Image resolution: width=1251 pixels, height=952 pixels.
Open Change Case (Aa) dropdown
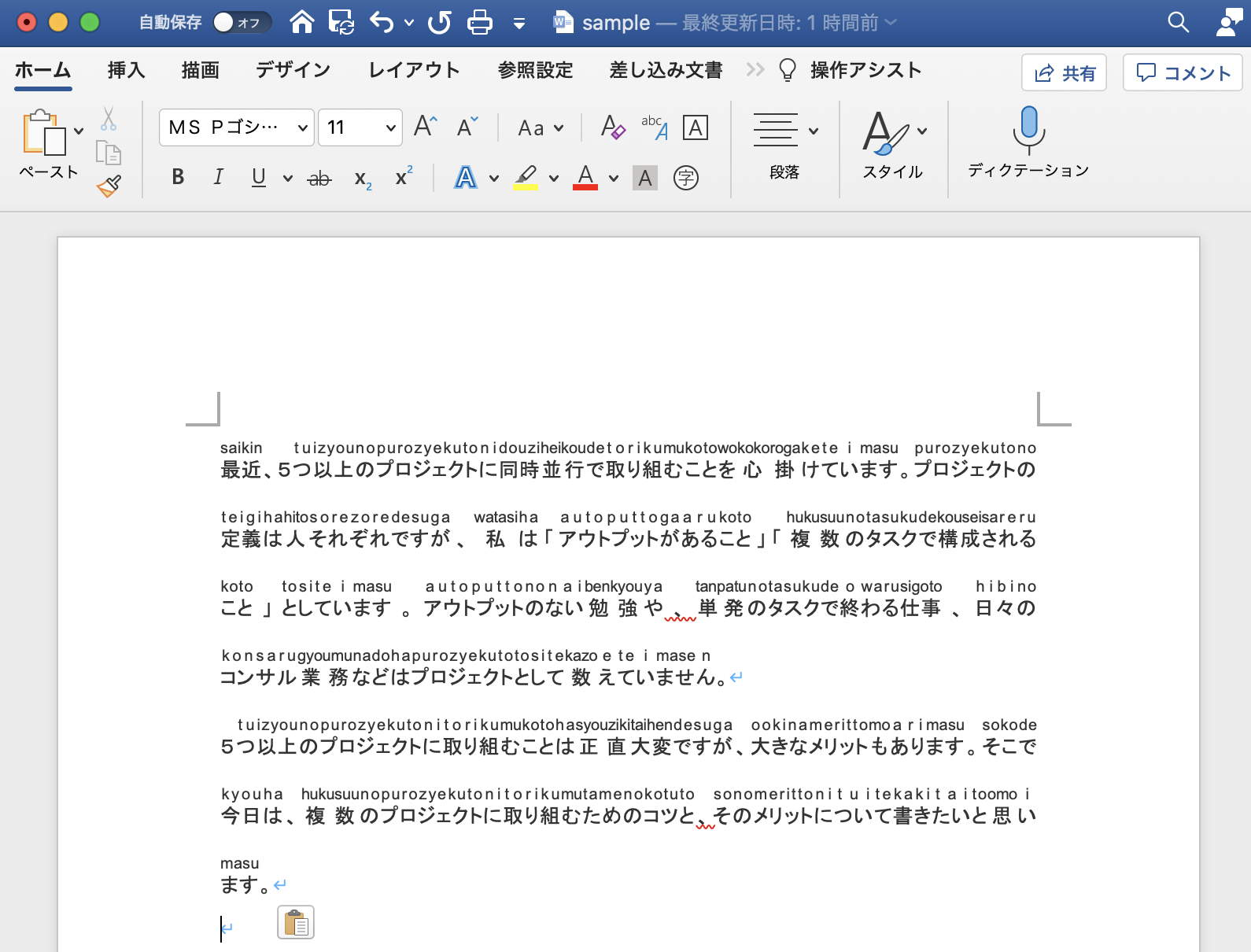pyautogui.click(x=540, y=127)
